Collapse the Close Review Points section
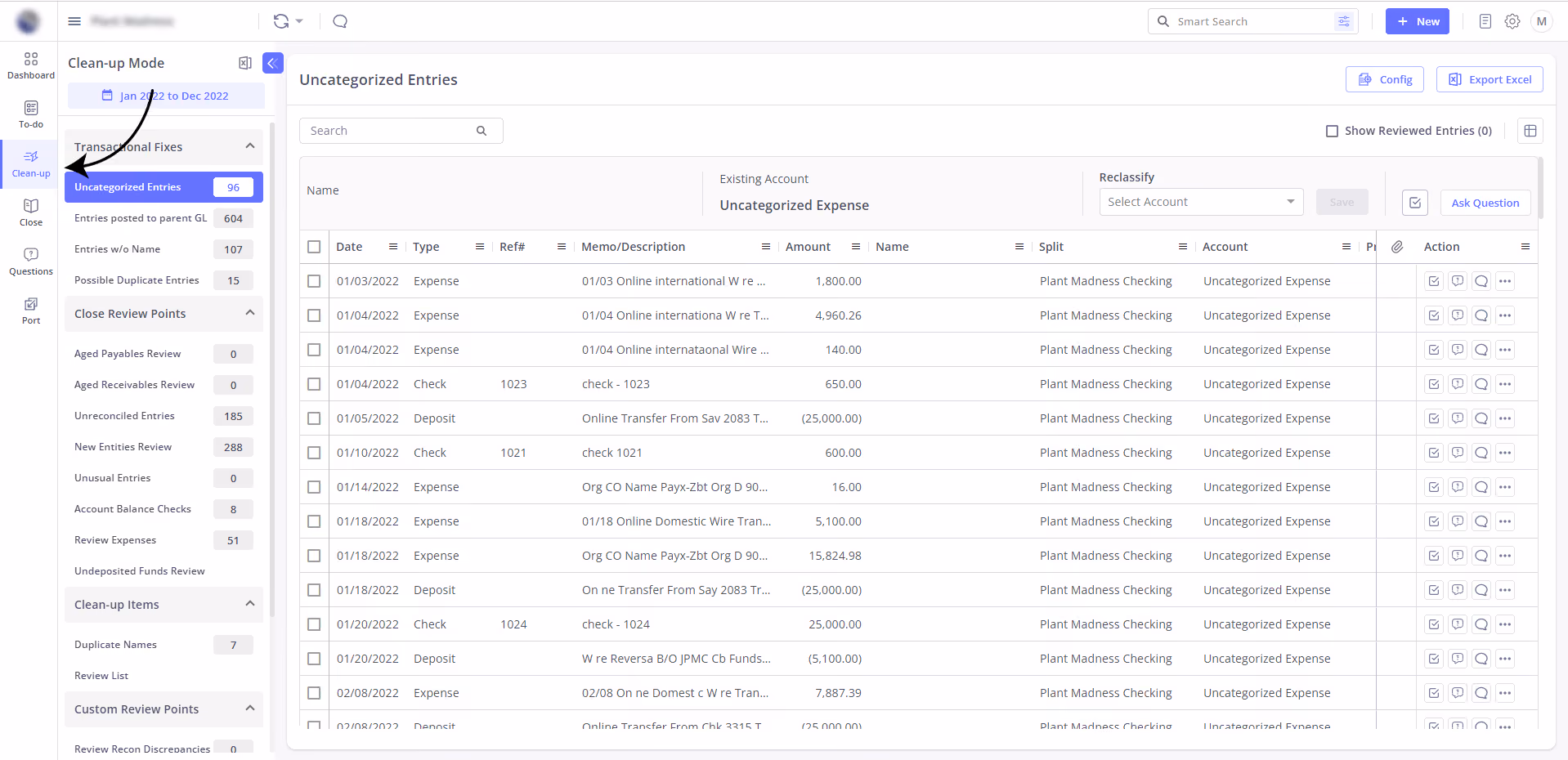The image size is (1568, 760). [250, 313]
